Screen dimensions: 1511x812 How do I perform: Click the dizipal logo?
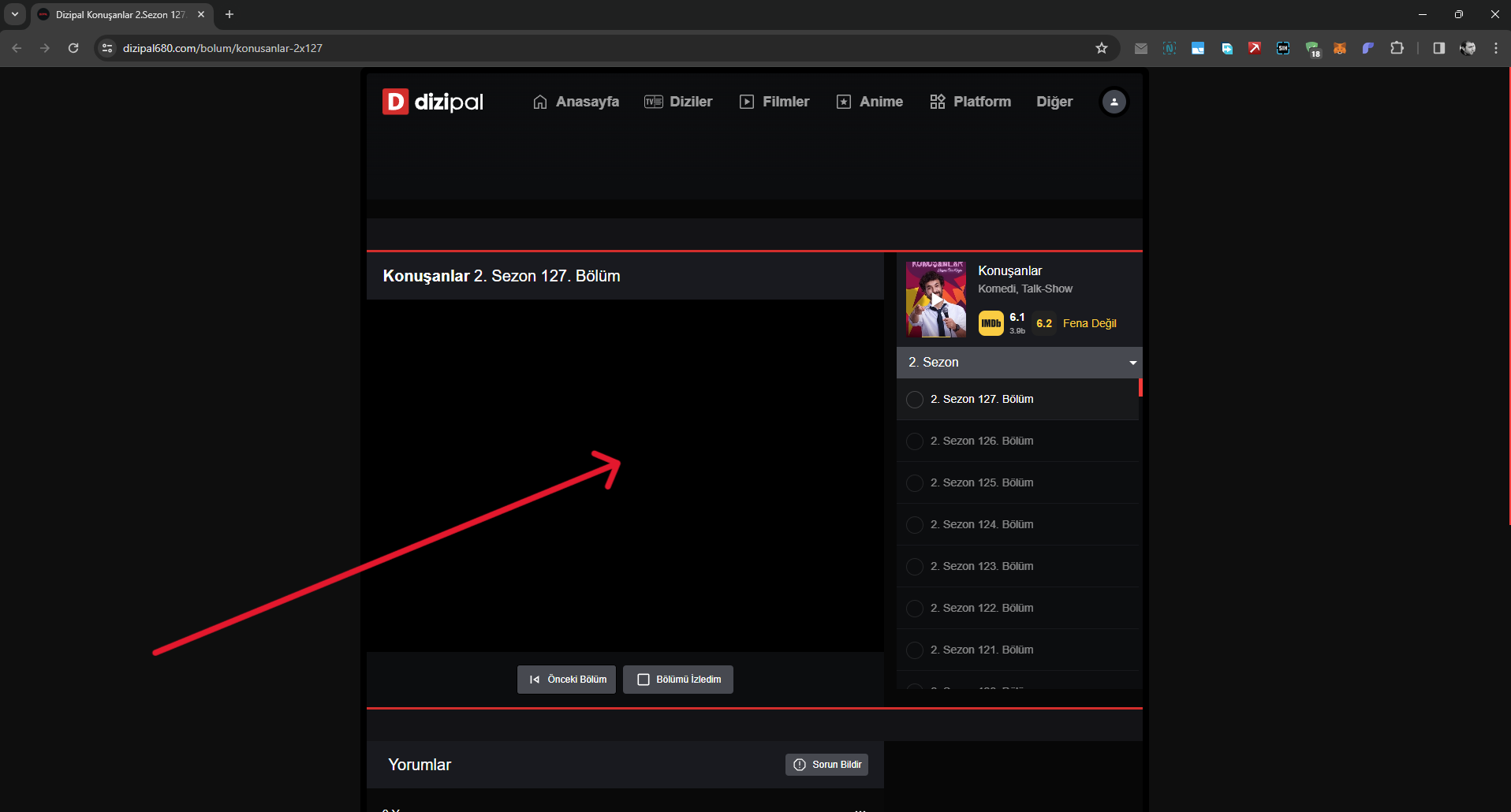433,102
